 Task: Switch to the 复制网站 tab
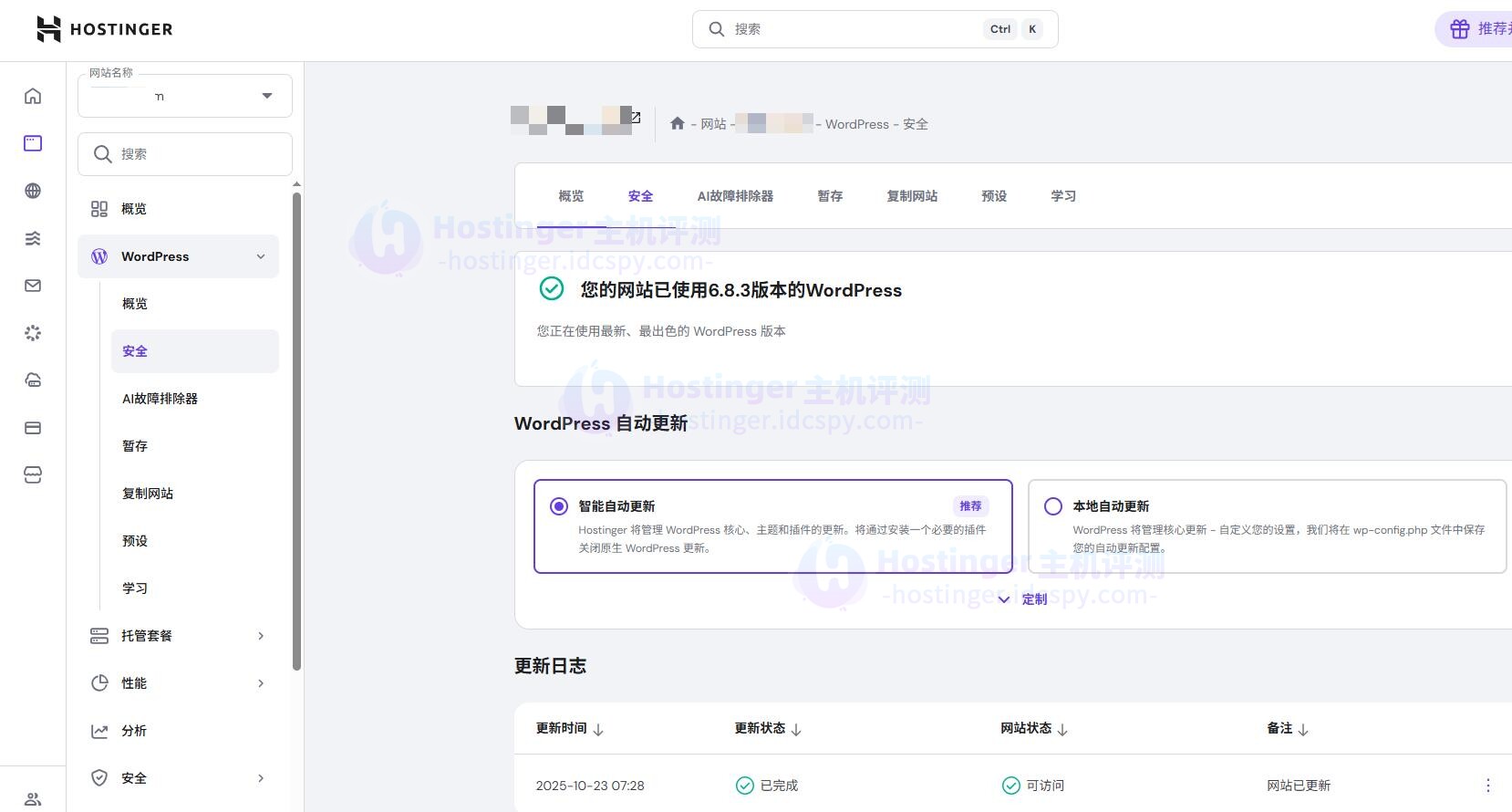pyautogui.click(x=912, y=196)
